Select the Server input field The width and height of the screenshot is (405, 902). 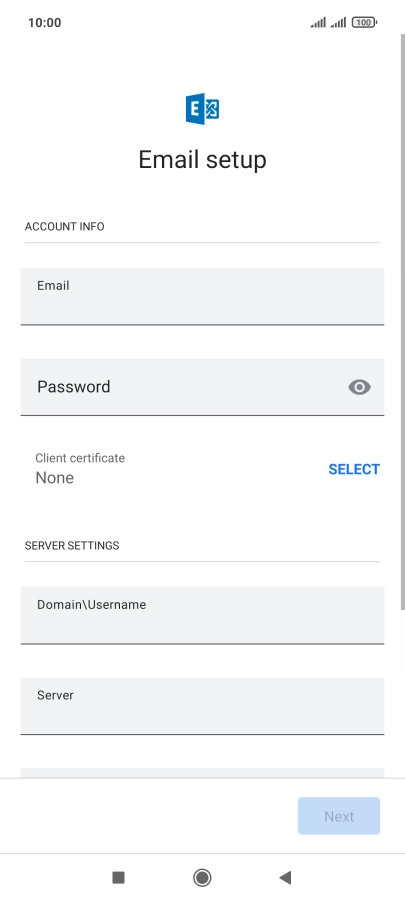point(202,706)
